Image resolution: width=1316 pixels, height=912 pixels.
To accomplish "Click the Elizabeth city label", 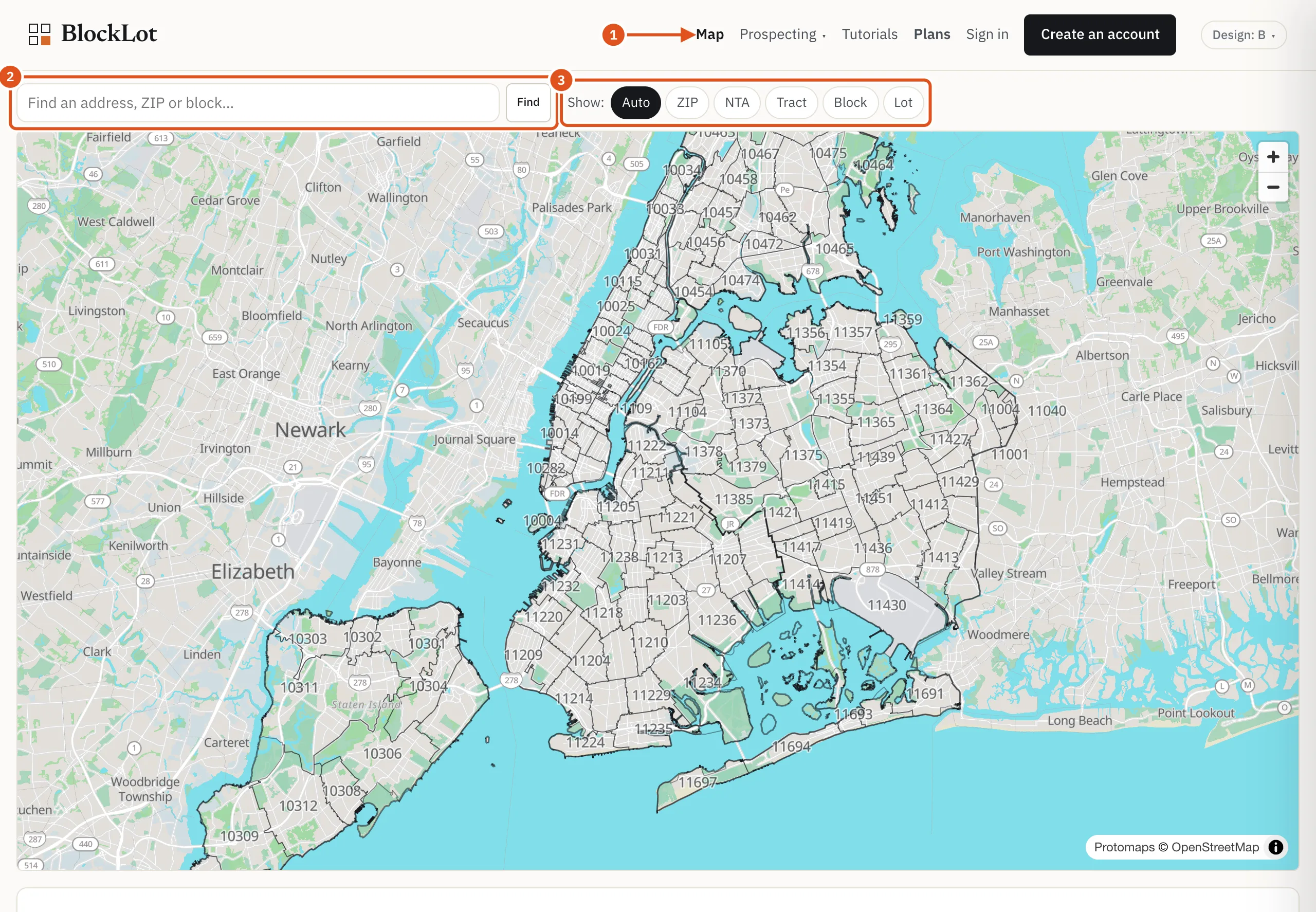I will click(252, 572).
